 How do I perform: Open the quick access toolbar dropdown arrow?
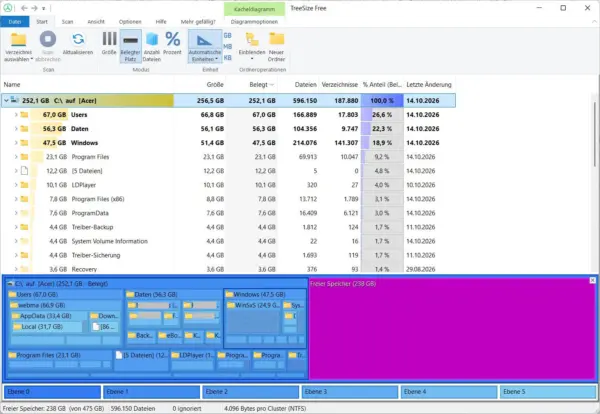[x=44, y=8]
